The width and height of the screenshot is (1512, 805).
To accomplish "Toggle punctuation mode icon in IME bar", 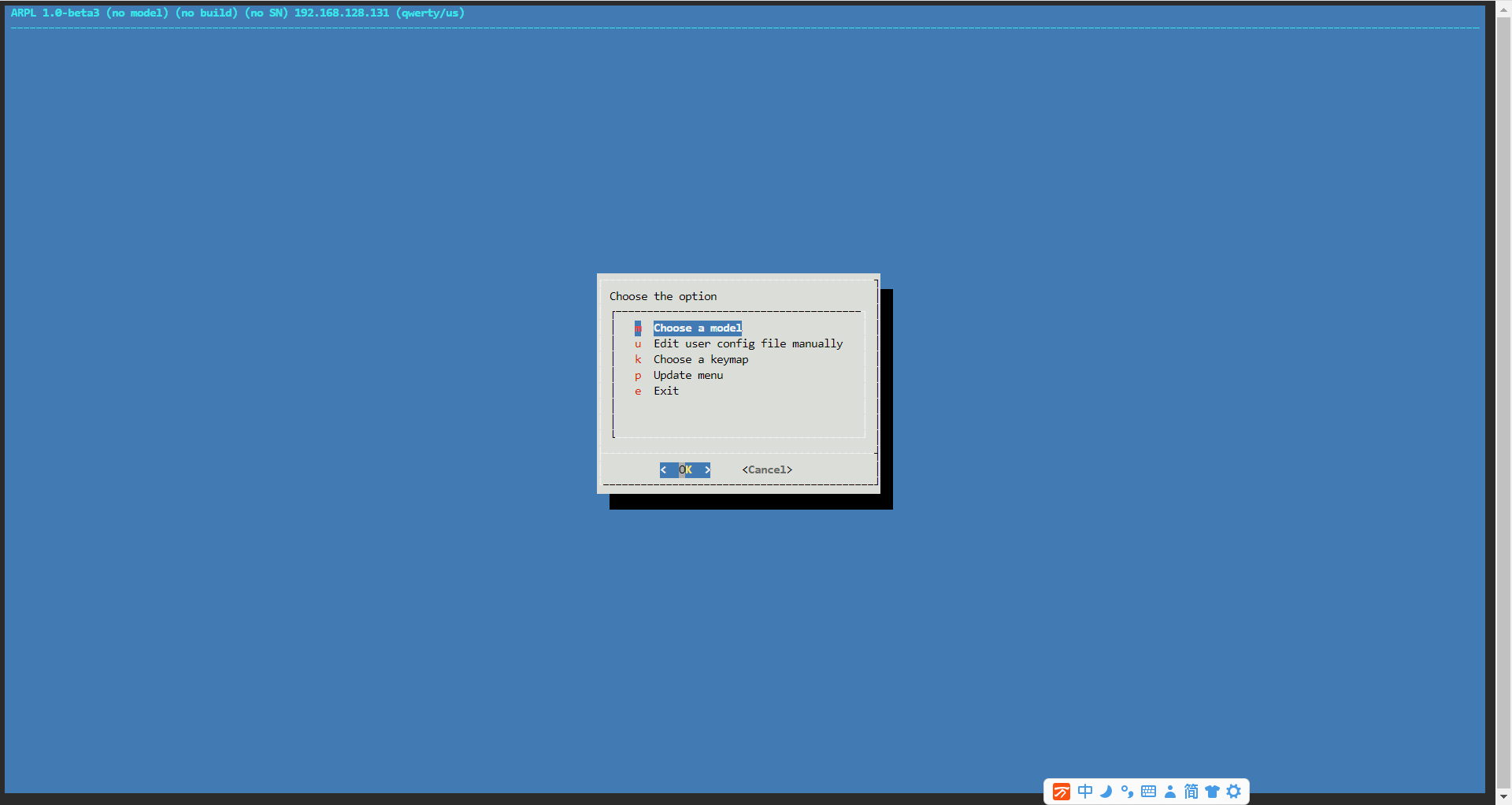I will pyautogui.click(x=1127, y=792).
